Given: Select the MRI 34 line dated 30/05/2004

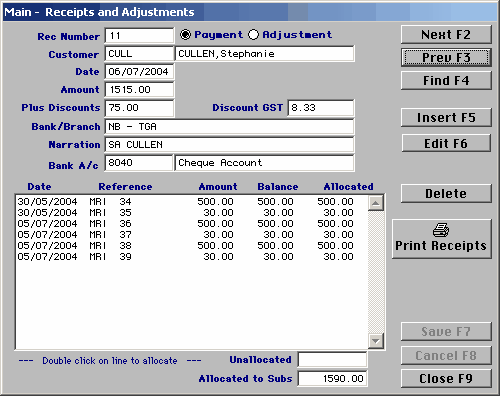Looking at the screenshot, I should (x=192, y=202).
